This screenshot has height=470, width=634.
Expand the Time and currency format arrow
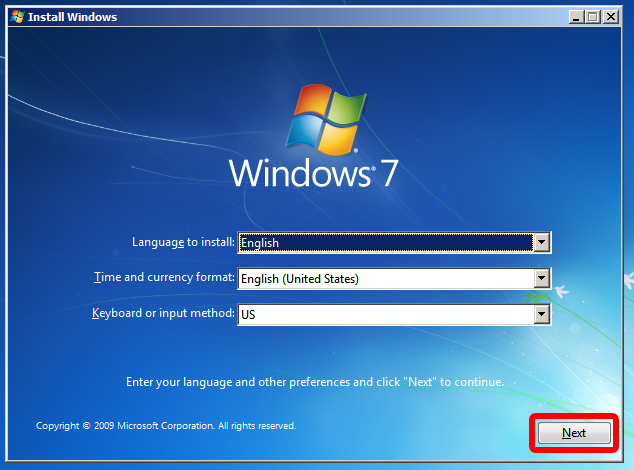tap(541, 278)
